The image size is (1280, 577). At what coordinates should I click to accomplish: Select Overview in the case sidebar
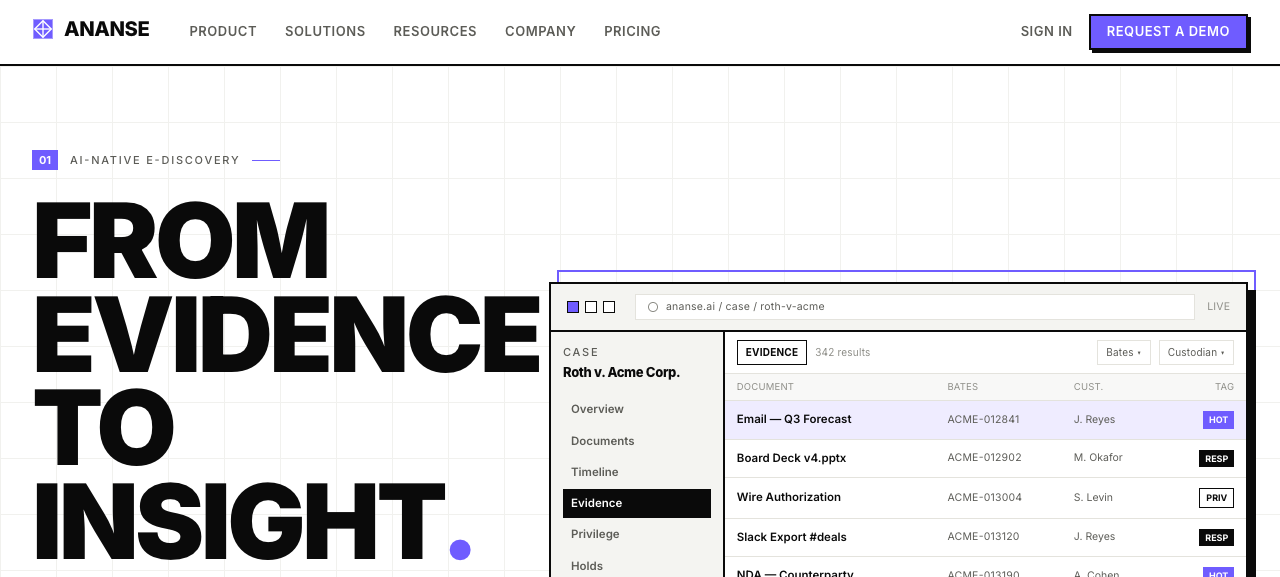[637, 409]
